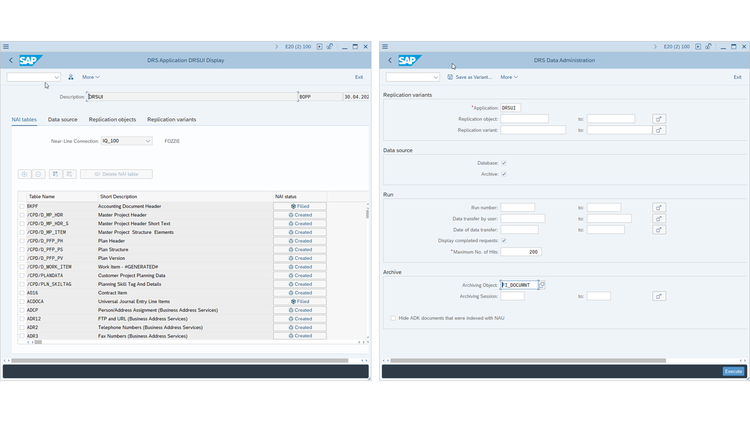Select the ADCP table row checkbox
This screenshot has height=422, width=750.
22,310
